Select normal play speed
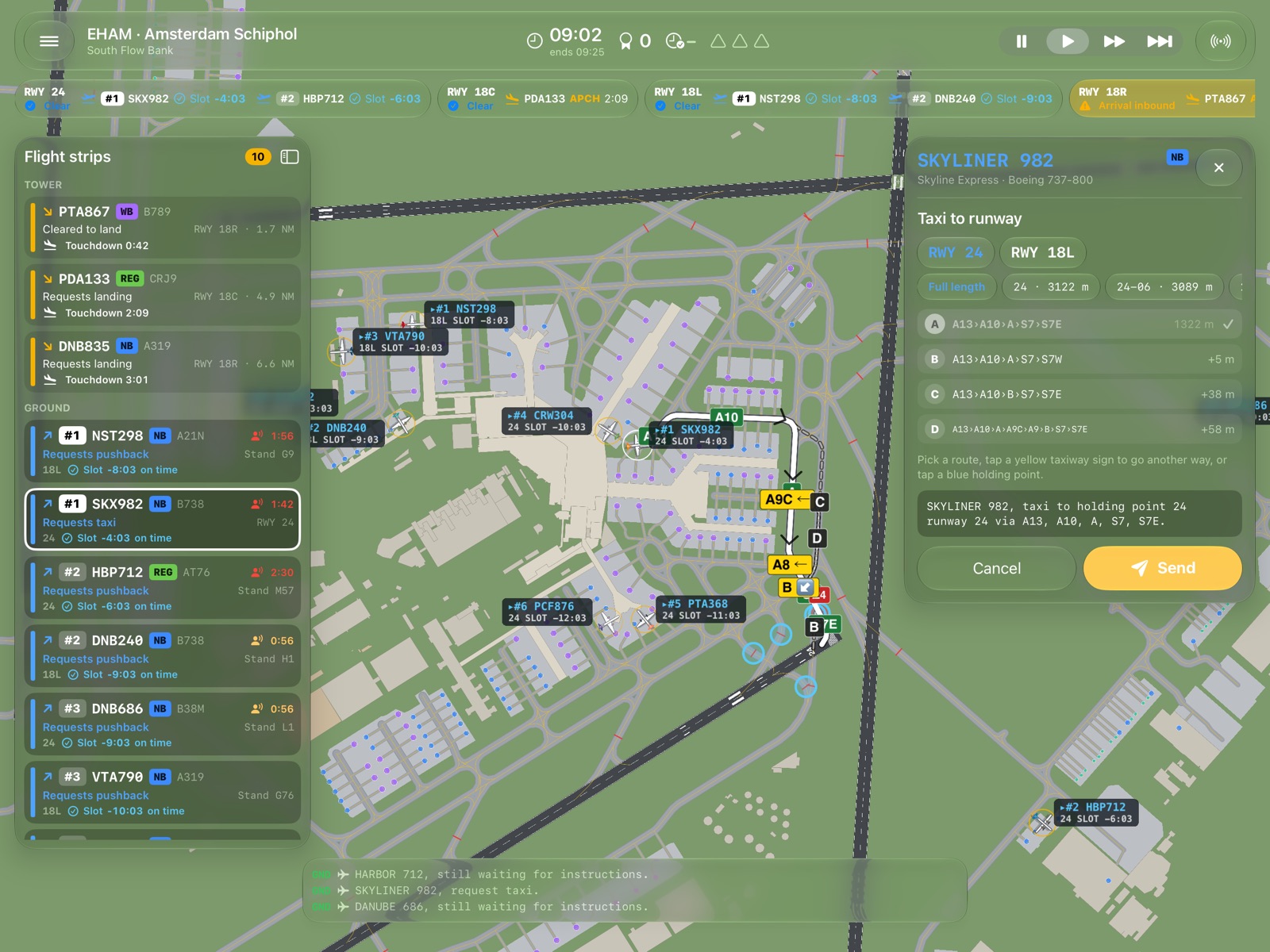Viewport: 1270px width, 952px height. click(x=1068, y=41)
